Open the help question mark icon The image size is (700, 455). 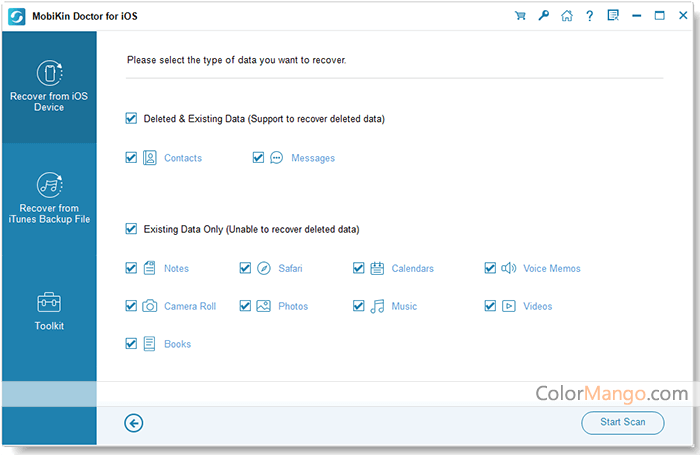(x=590, y=16)
